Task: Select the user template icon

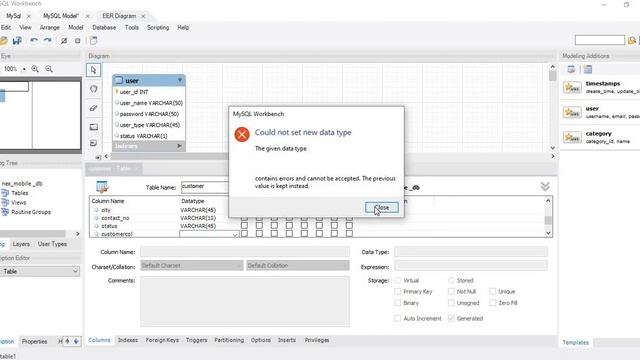Action: (572, 112)
